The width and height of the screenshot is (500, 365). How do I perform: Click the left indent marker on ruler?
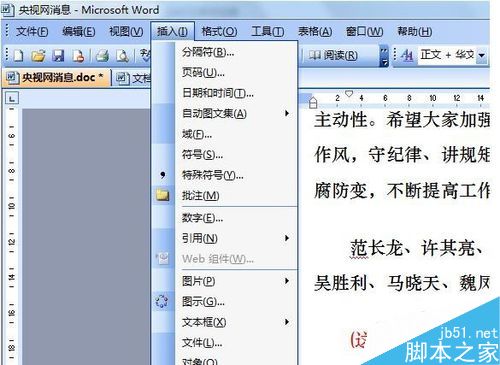[313, 103]
